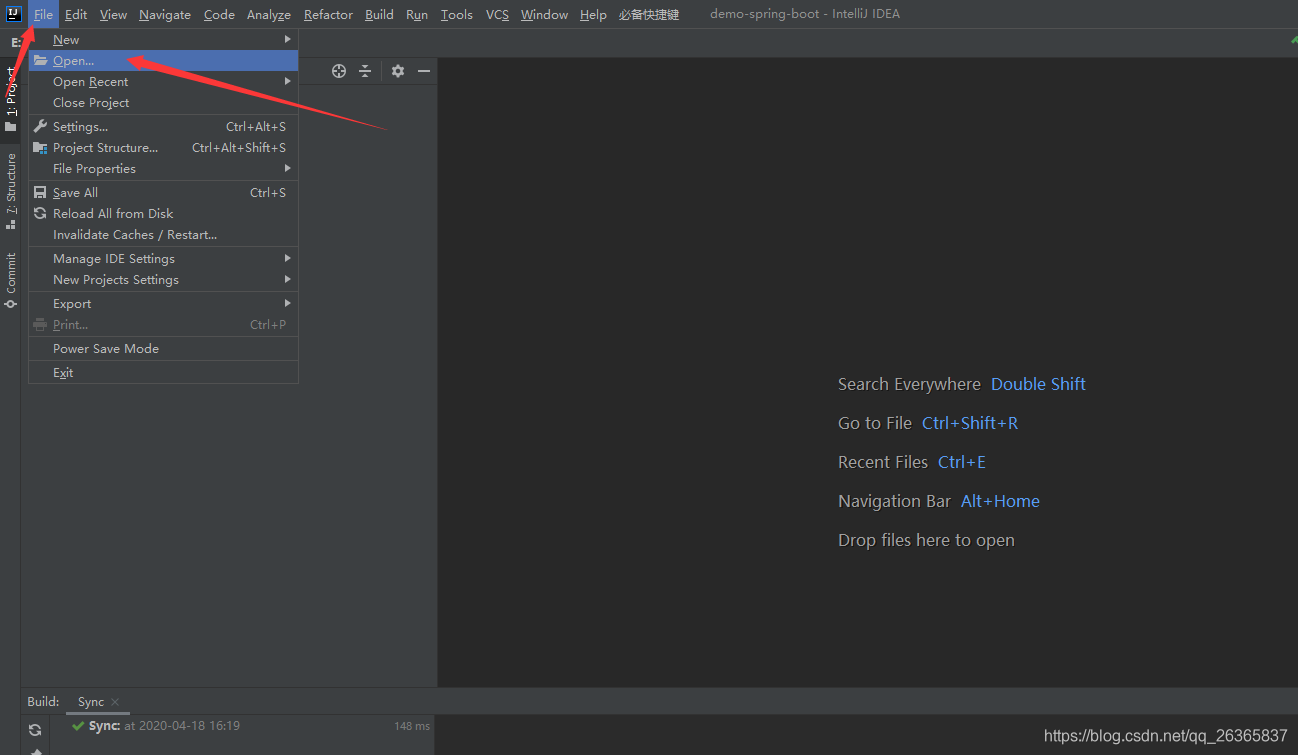This screenshot has height=755, width=1298.
Task: Open the Refactor menu
Action: point(328,15)
